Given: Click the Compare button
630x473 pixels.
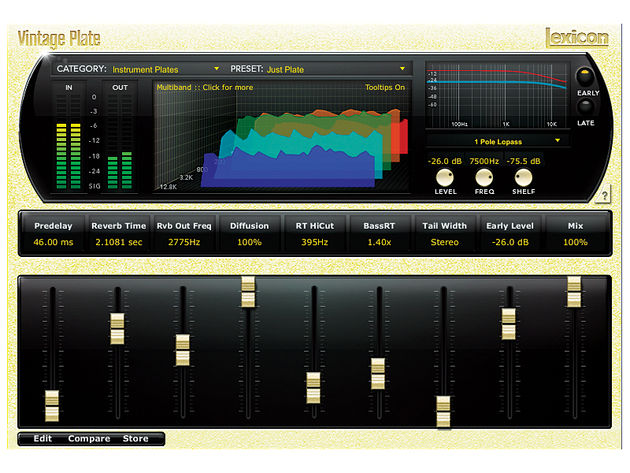Looking at the screenshot, I should [89, 438].
